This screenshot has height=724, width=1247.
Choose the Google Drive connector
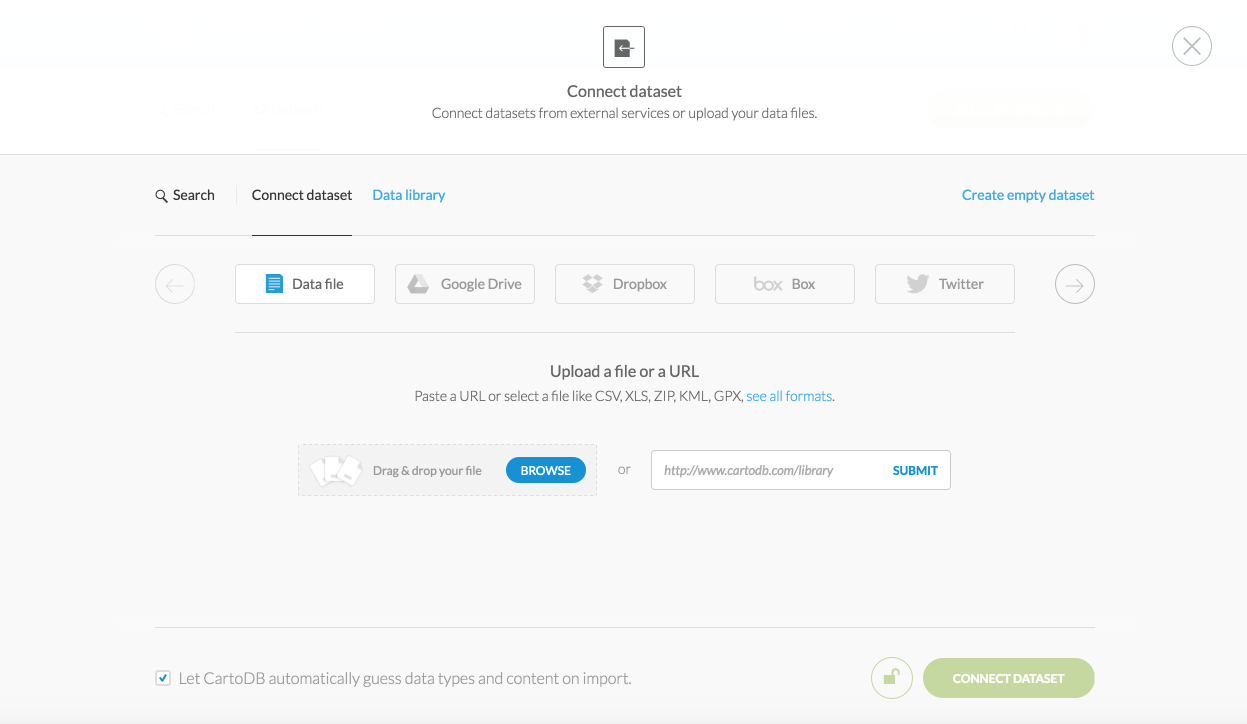click(465, 284)
